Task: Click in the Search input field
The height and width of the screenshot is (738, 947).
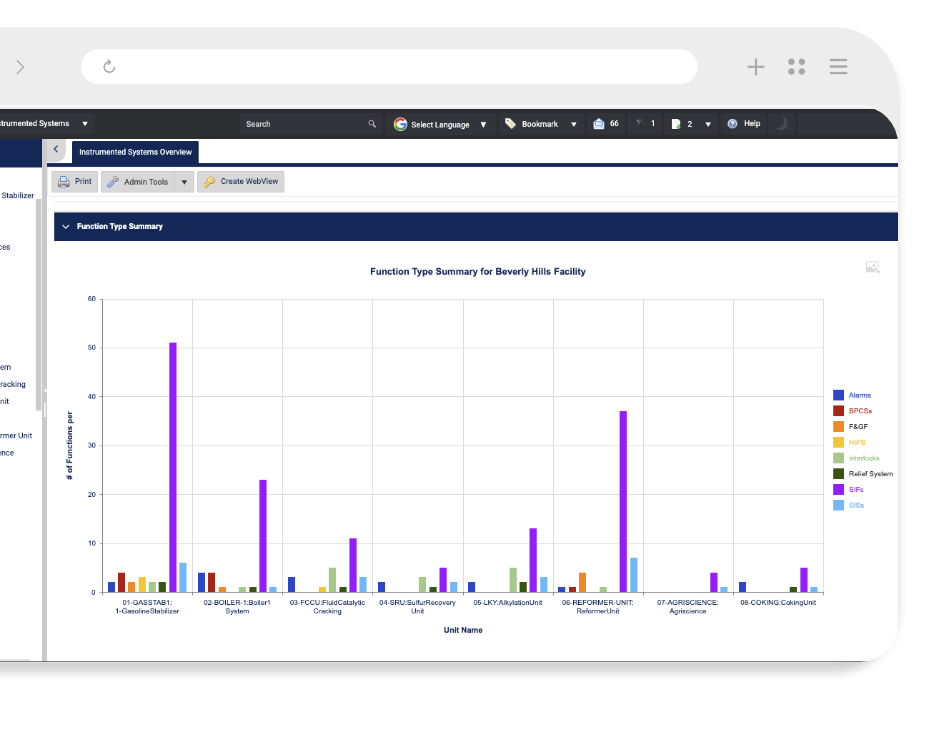Action: click(300, 124)
